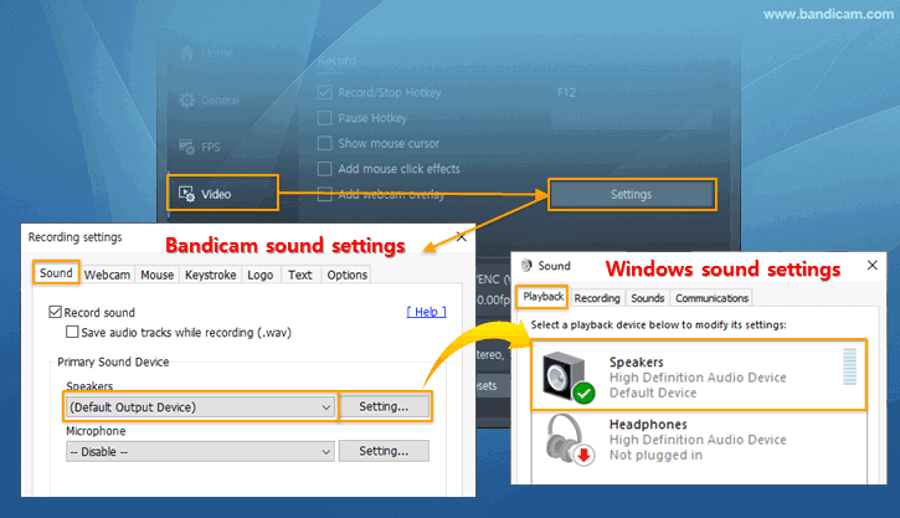The height and width of the screenshot is (518, 900).
Task: Click 'Primary Sound Device' group label
Action: pos(113,362)
